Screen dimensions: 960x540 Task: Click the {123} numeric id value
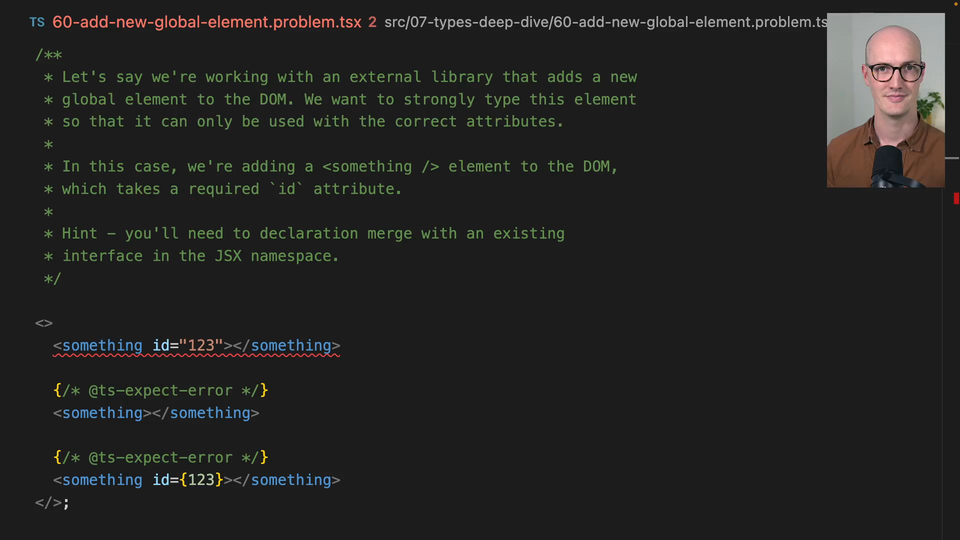[x=201, y=480]
